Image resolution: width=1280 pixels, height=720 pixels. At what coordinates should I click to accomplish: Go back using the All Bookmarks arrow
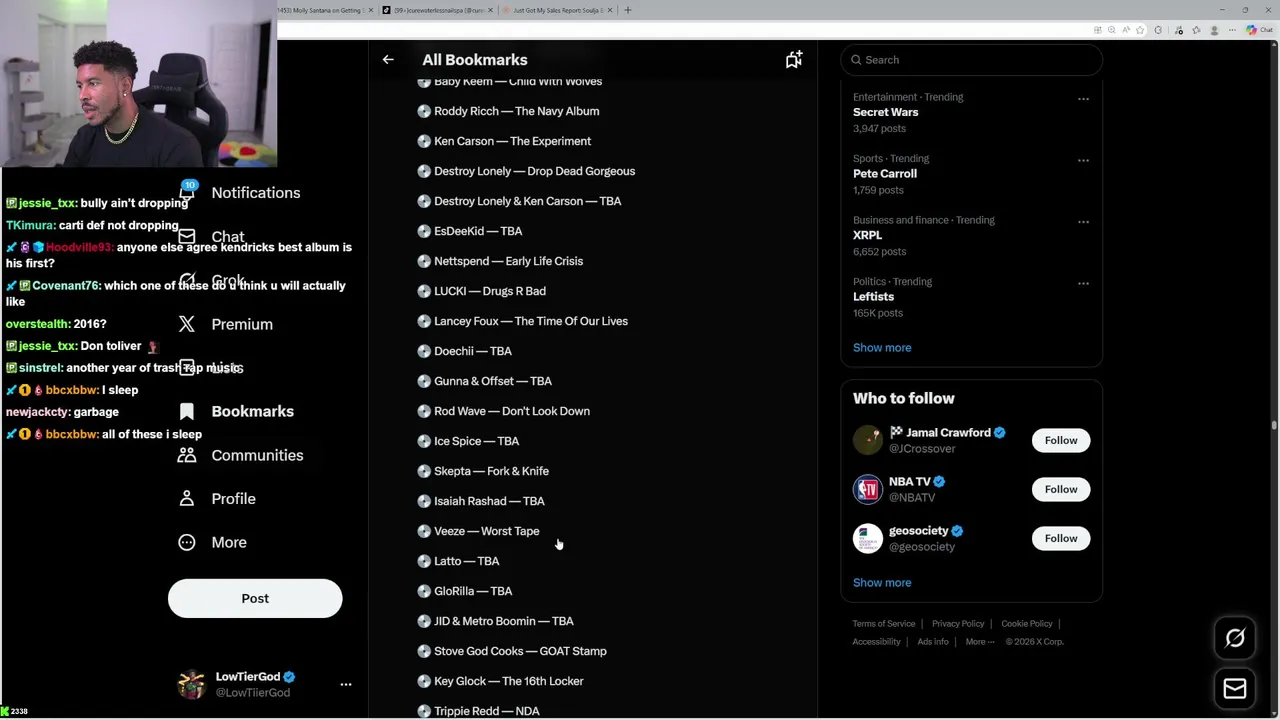[388, 60]
